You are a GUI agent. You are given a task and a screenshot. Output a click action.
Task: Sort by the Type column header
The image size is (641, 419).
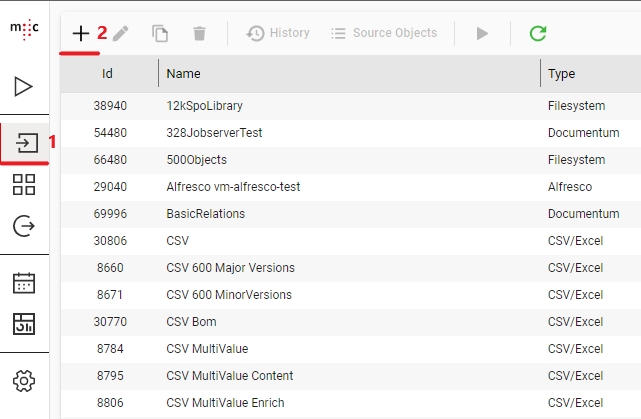(561, 74)
